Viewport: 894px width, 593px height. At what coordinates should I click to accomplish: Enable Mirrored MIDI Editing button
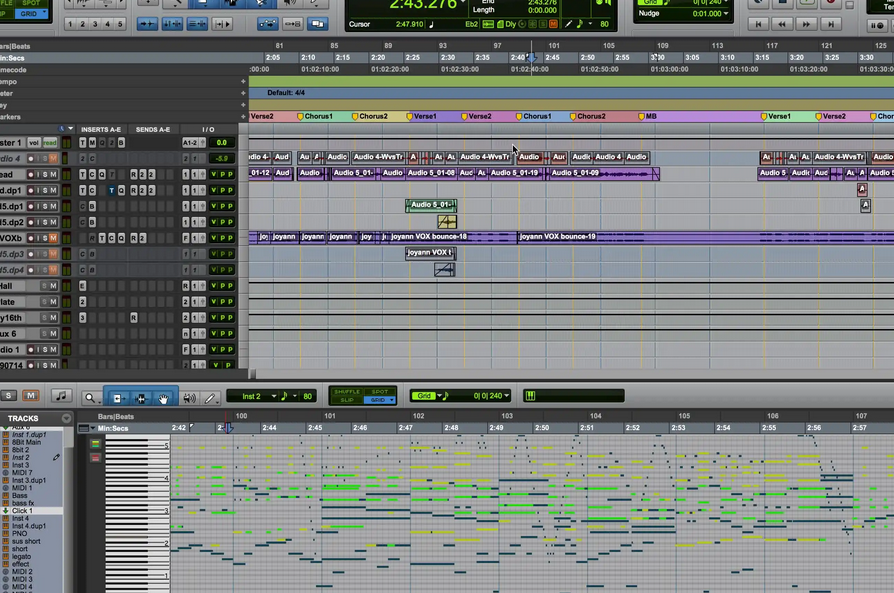[x=292, y=24]
